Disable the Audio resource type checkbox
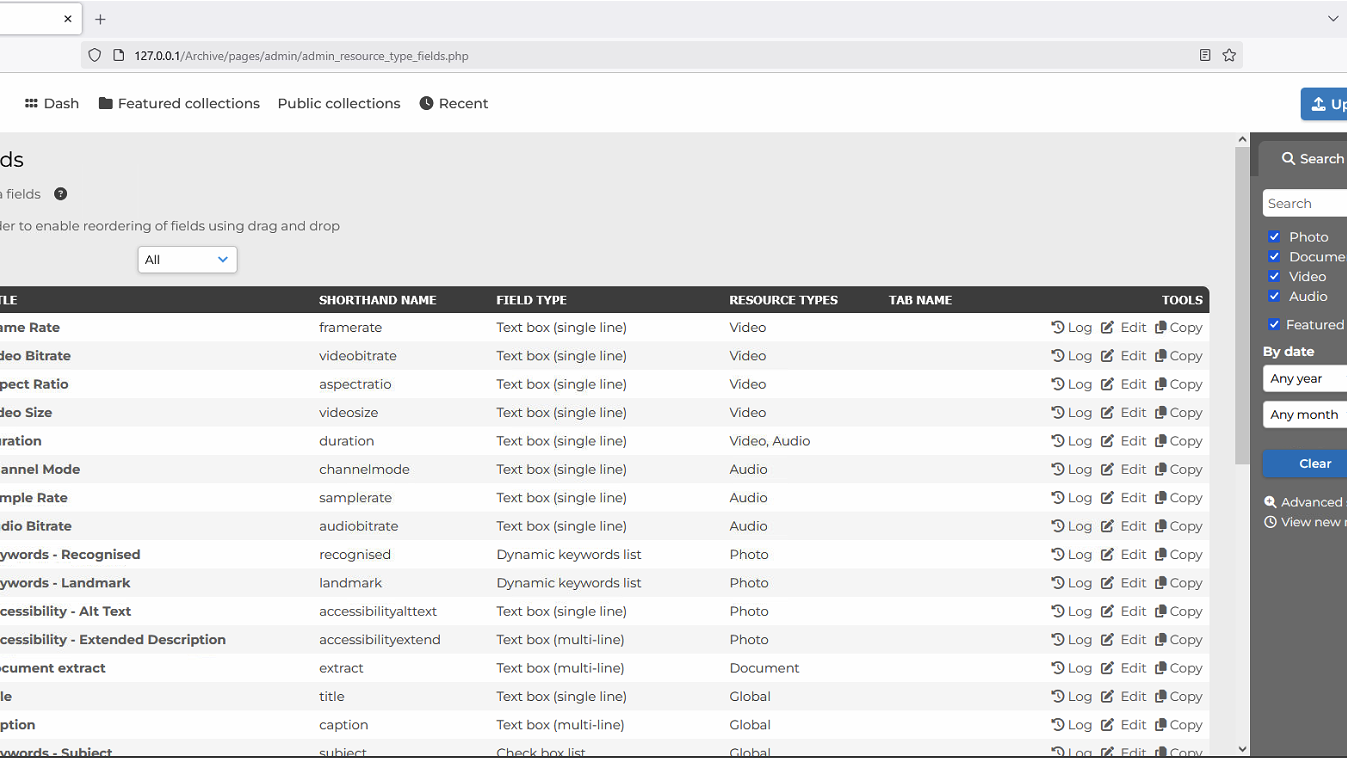This screenshot has height=758, width=1347. point(1274,296)
